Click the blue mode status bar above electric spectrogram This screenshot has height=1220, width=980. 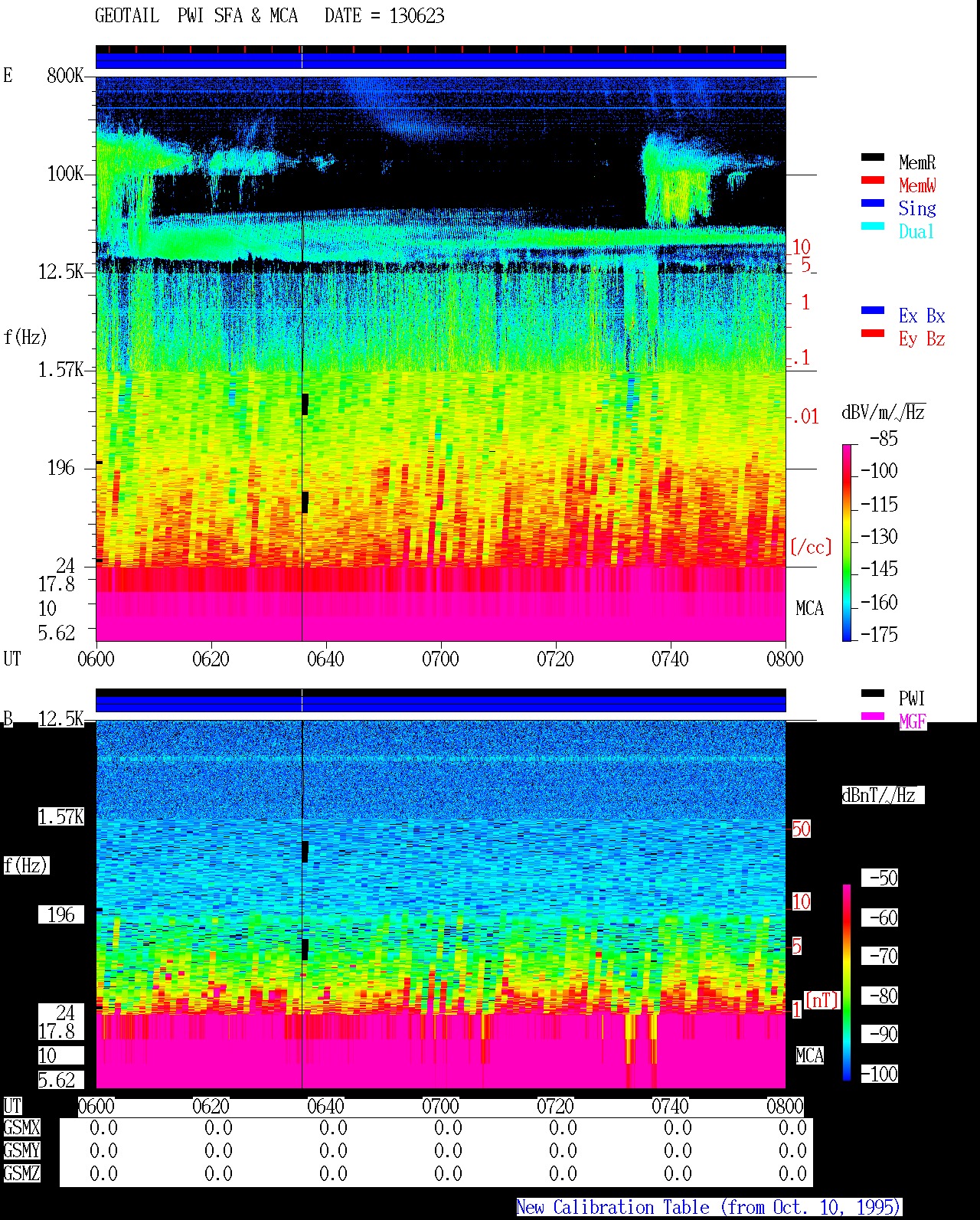click(440, 61)
